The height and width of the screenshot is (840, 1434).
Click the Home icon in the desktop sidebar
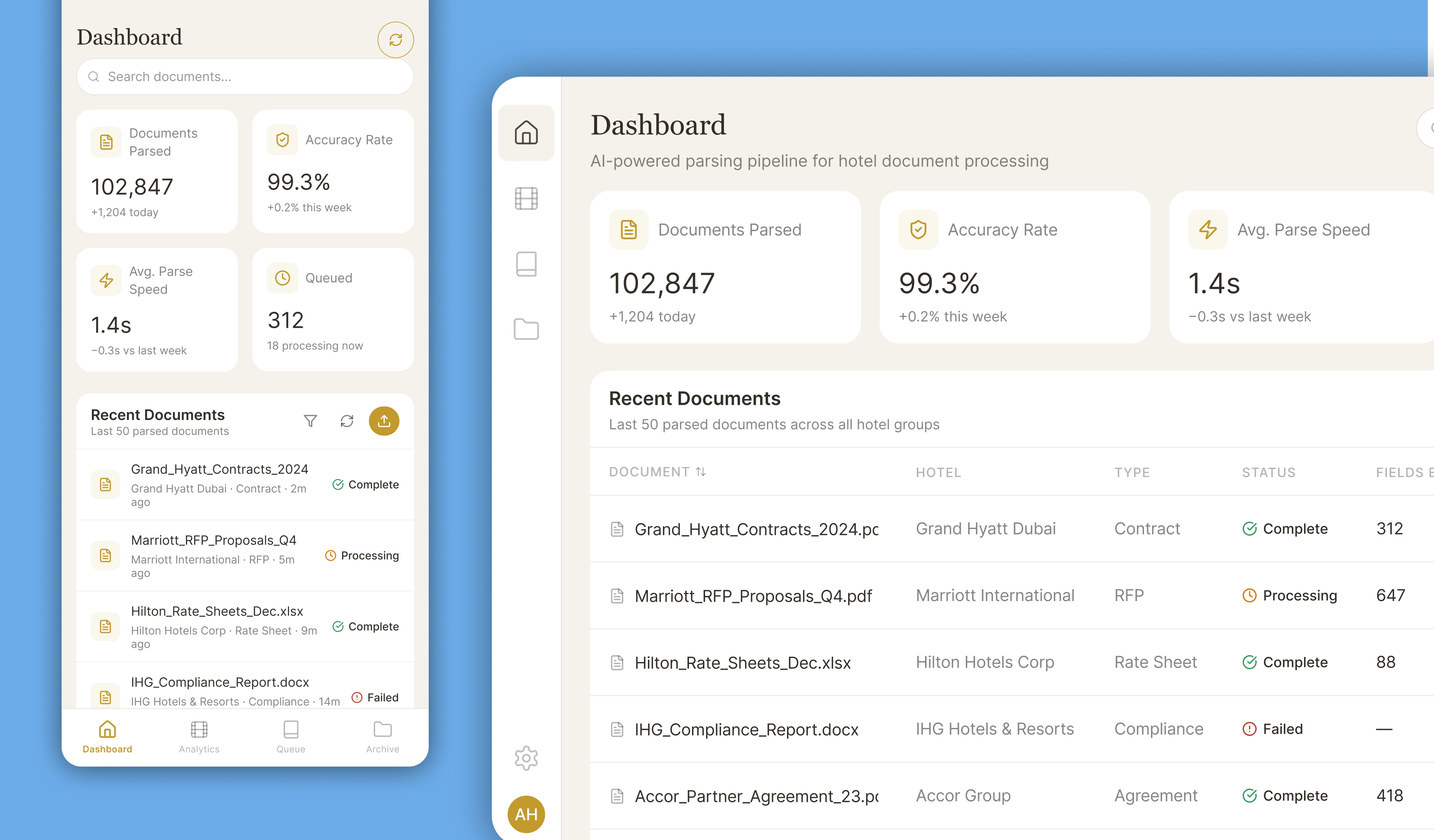[x=527, y=133]
